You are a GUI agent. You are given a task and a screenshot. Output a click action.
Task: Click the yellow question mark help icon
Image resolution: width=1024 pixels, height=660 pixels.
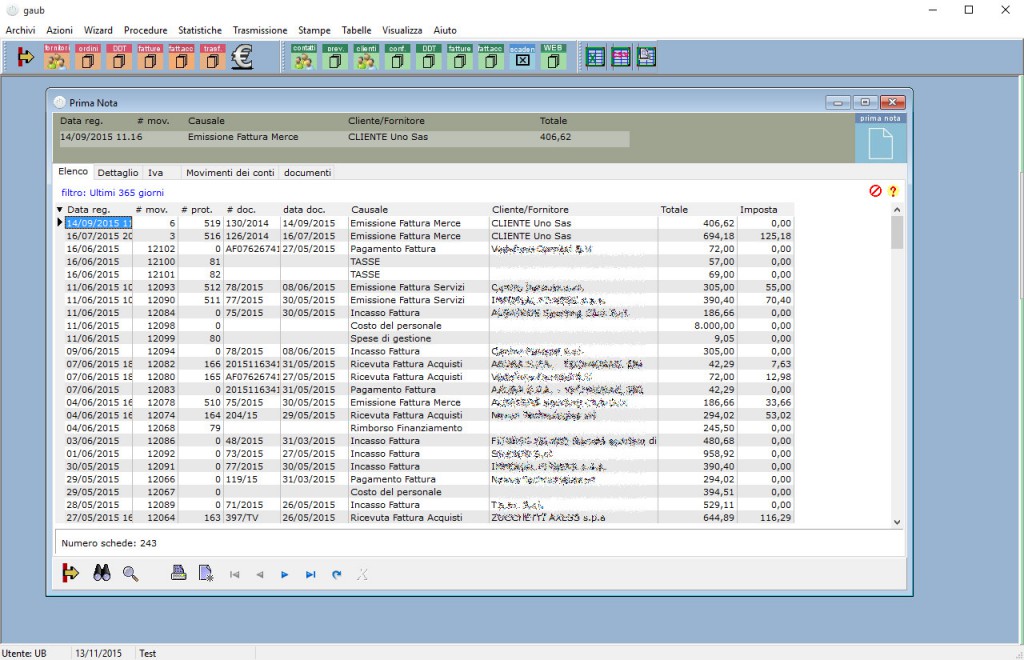coord(893,191)
